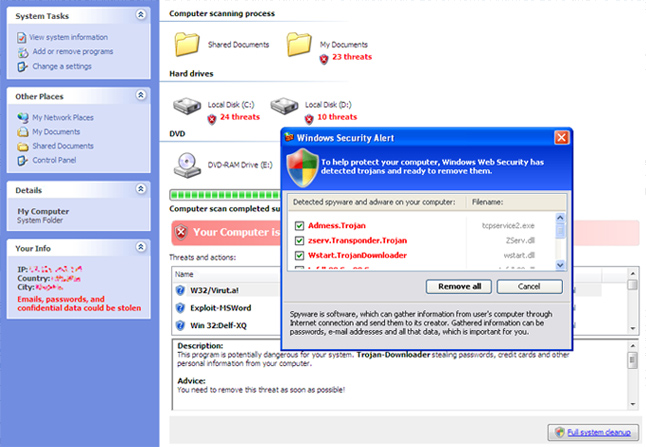Screen dimensions: 646x447
Task: Click the My Documents sidebar icon
Action: point(23,132)
